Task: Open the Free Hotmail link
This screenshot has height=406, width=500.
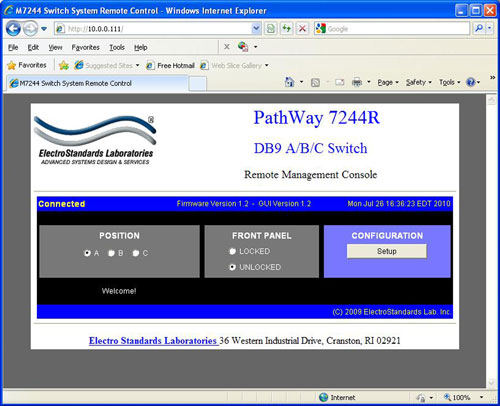Action: 171,65
